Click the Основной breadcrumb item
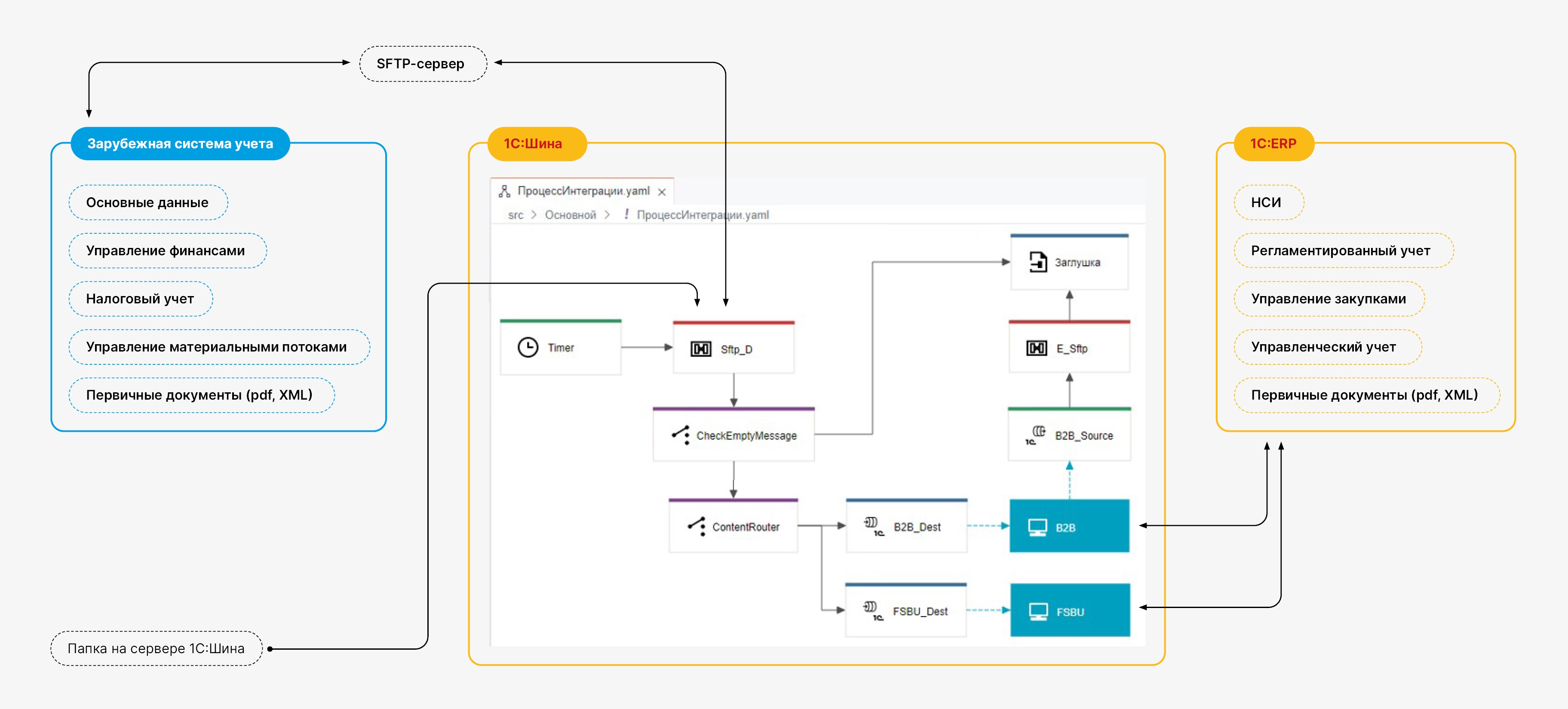This screenshot has width=1568, height=709. pyautogui.click(x=570, y=215)
